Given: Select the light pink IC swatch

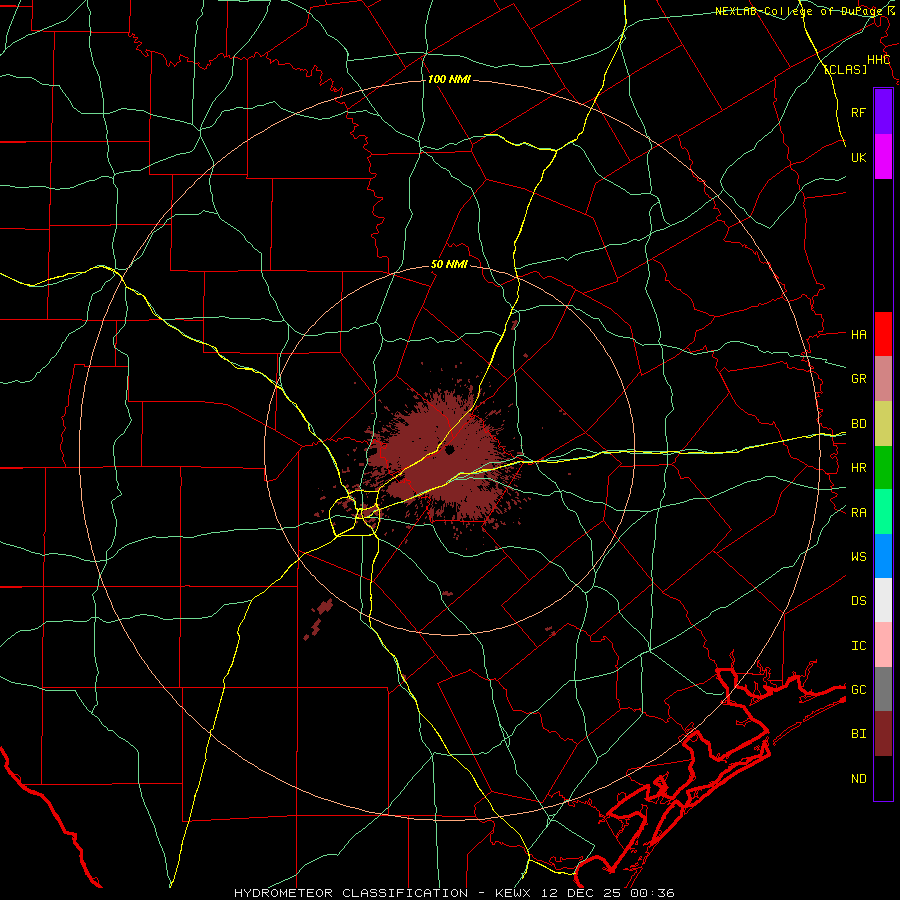Looking at the screenshot, I should click(x=883, y=645).
